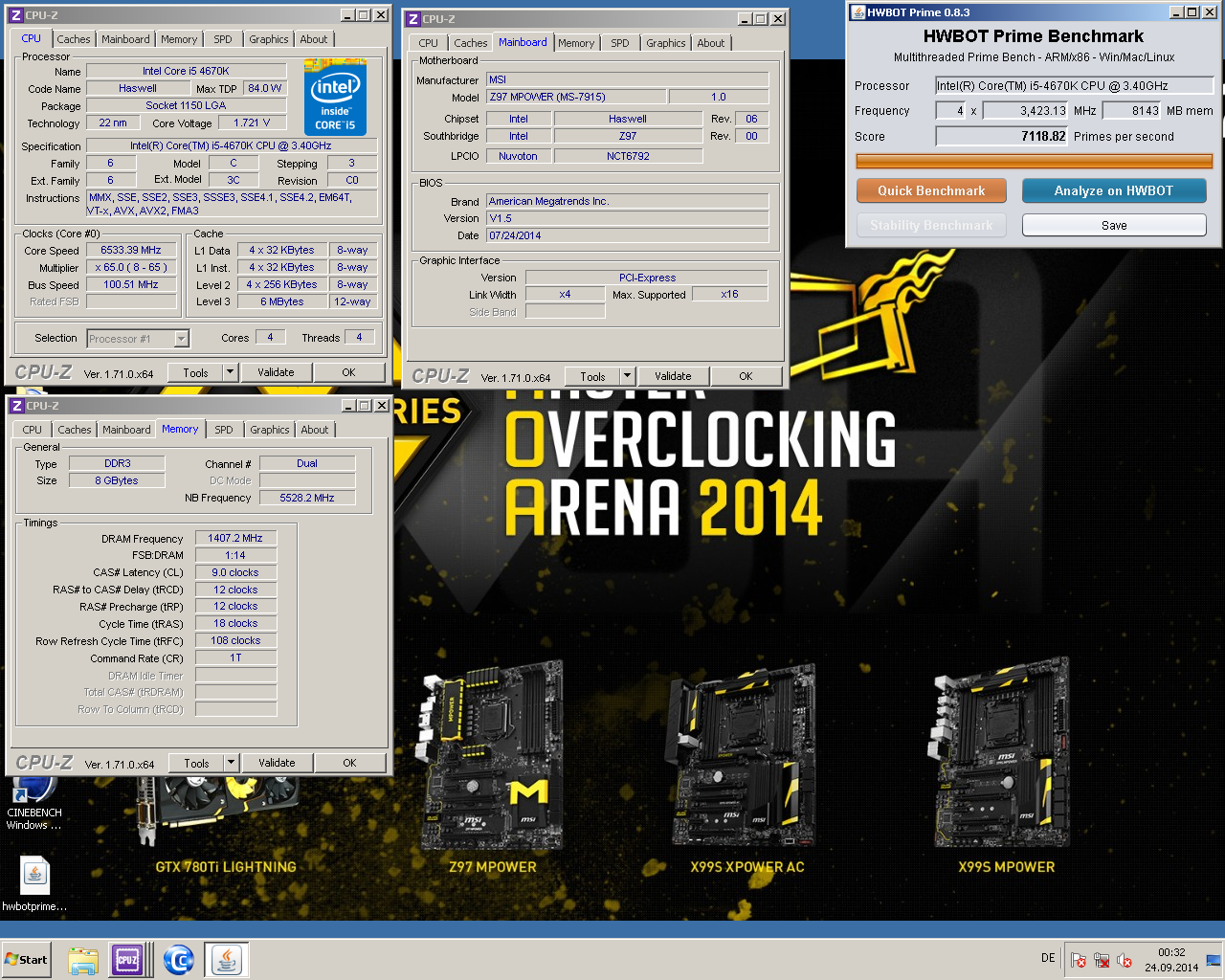Click the DRAM Frequency 1407.2 MHz value
The width and height of the screenshot is (1225, 980).
coord(235,538)
